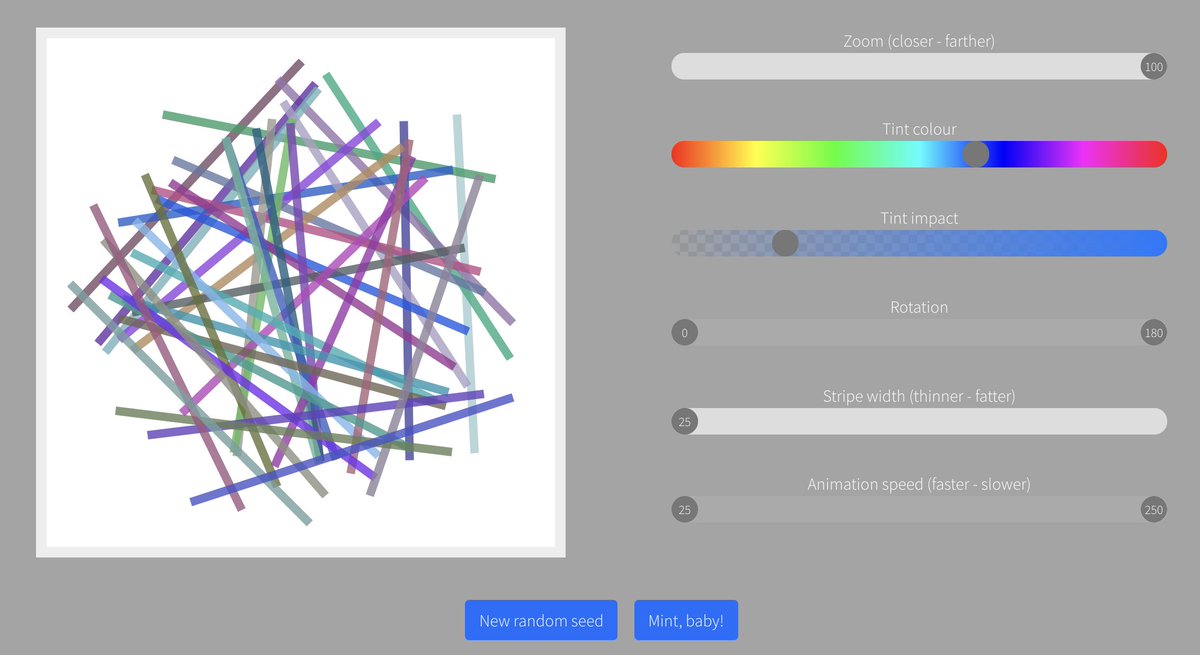Click the Animation speed handle showing 25
Screen dimensions: 1200x655
(685, 510)
